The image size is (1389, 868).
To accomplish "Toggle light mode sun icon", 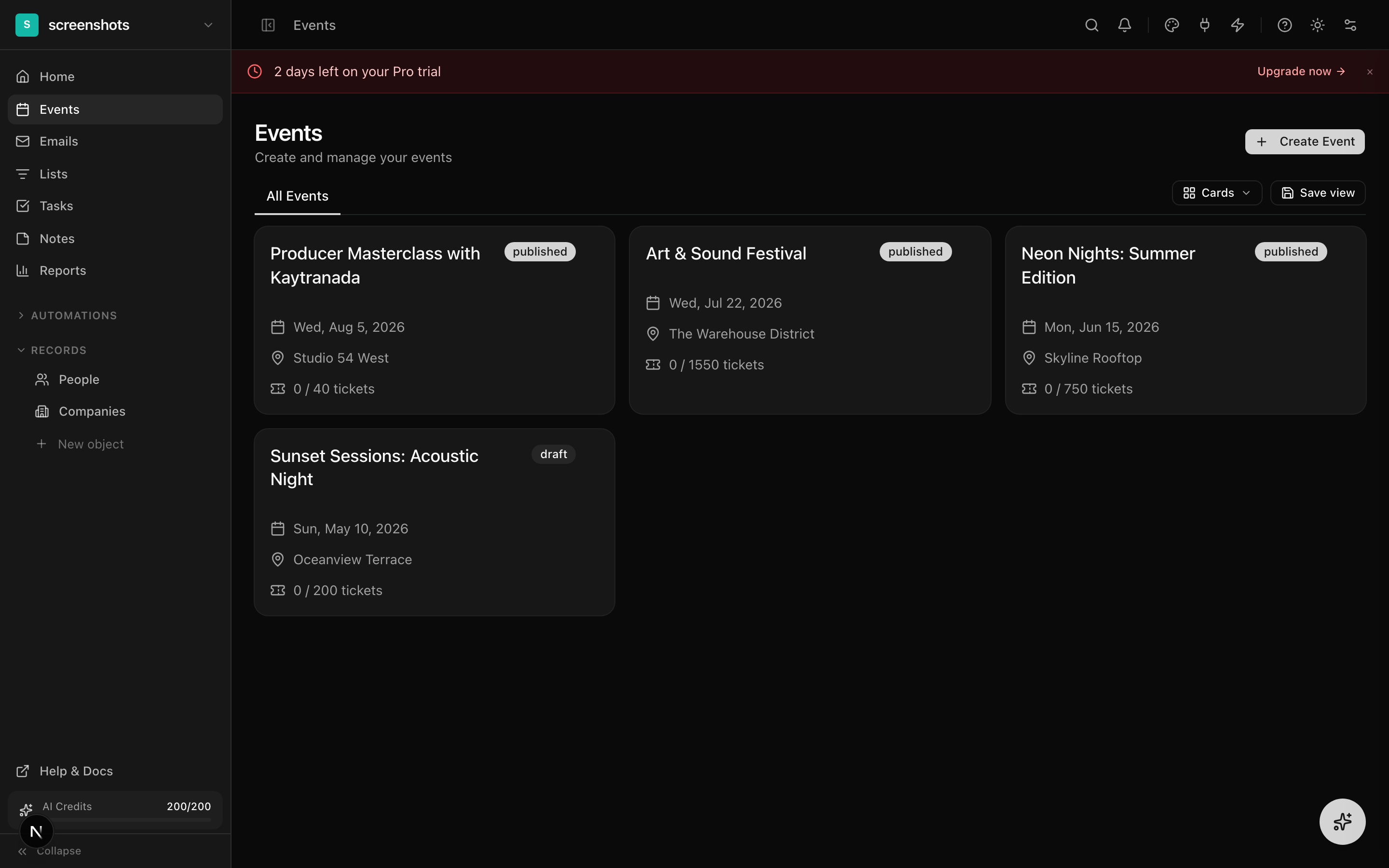I will (x=1317, y=25).
